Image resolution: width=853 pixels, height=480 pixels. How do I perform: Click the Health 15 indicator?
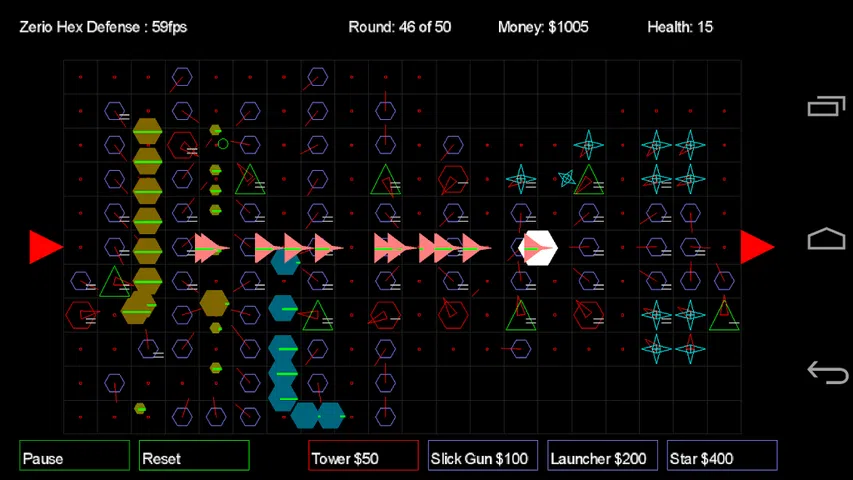tap(680, 27)
